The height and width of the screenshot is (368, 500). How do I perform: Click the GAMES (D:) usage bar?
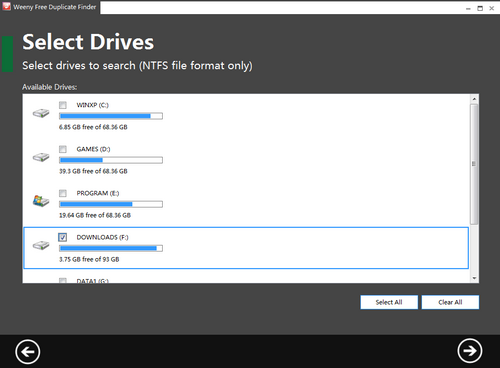(x=111, y=160)
